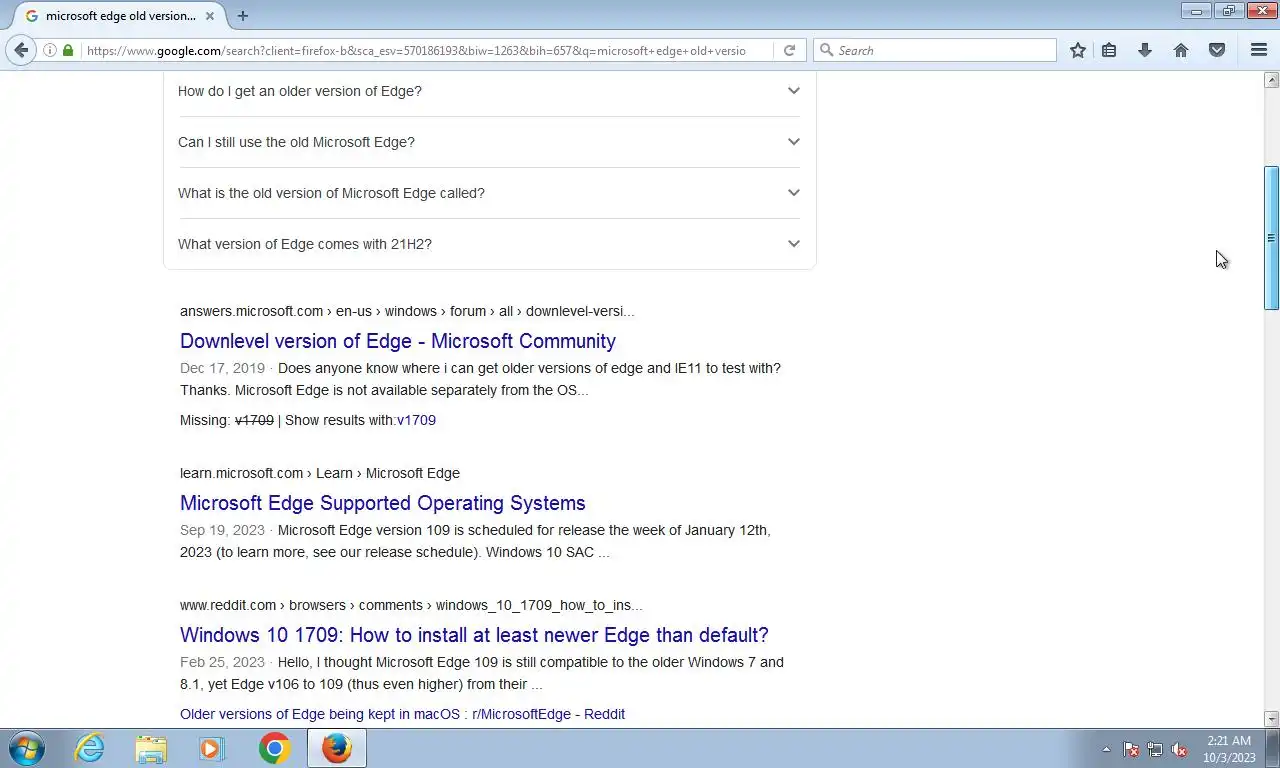1280x768 pixels.
Task: Show hidden system tray icons
Action: [x=1106, y=749]
